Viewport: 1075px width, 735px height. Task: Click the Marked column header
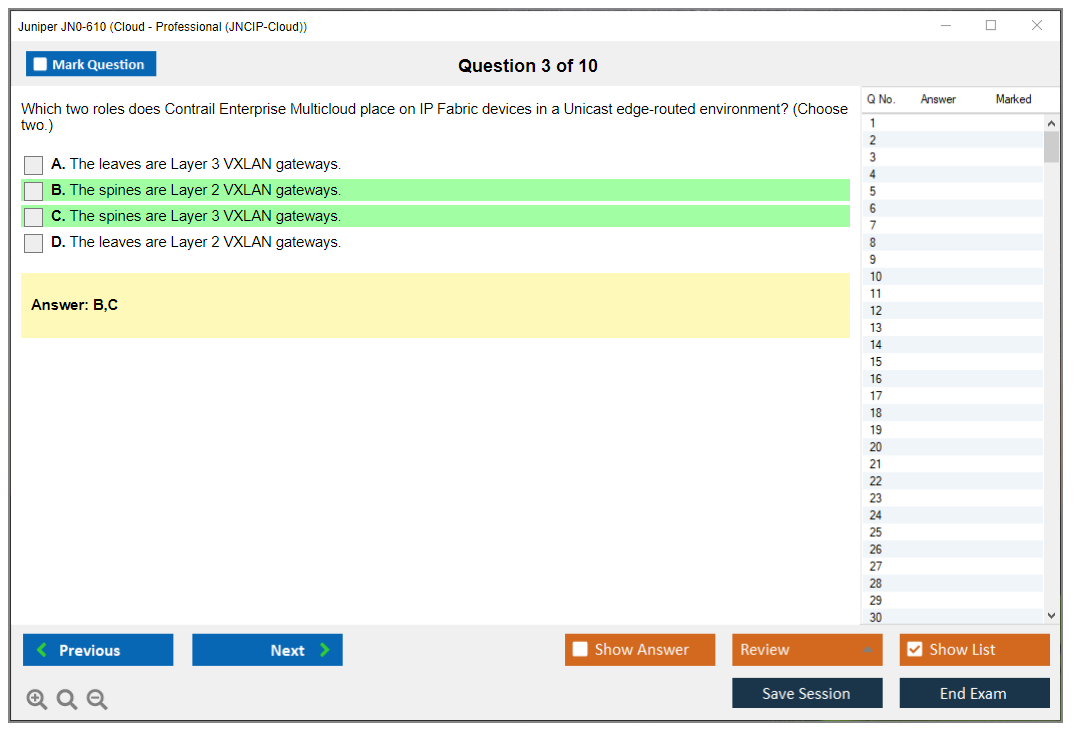(x=1013, y=99)
